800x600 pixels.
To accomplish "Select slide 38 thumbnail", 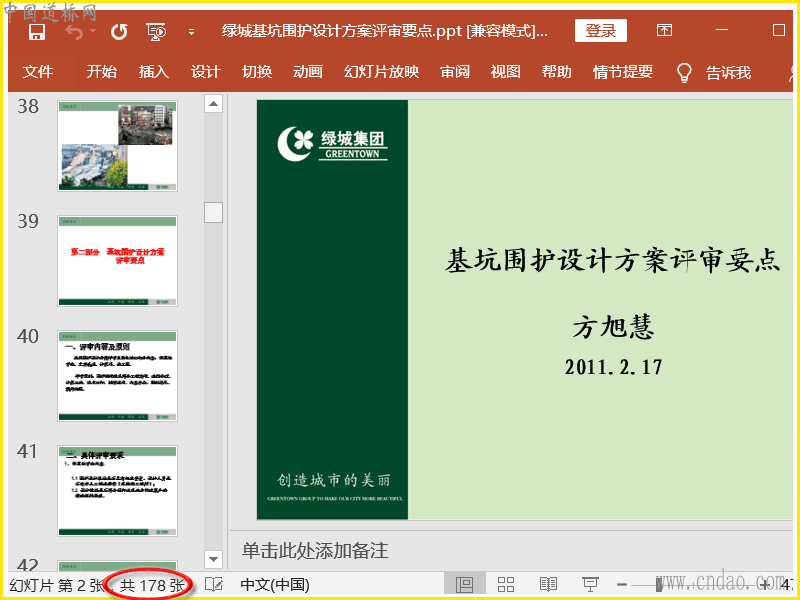I will coord(117,146).
